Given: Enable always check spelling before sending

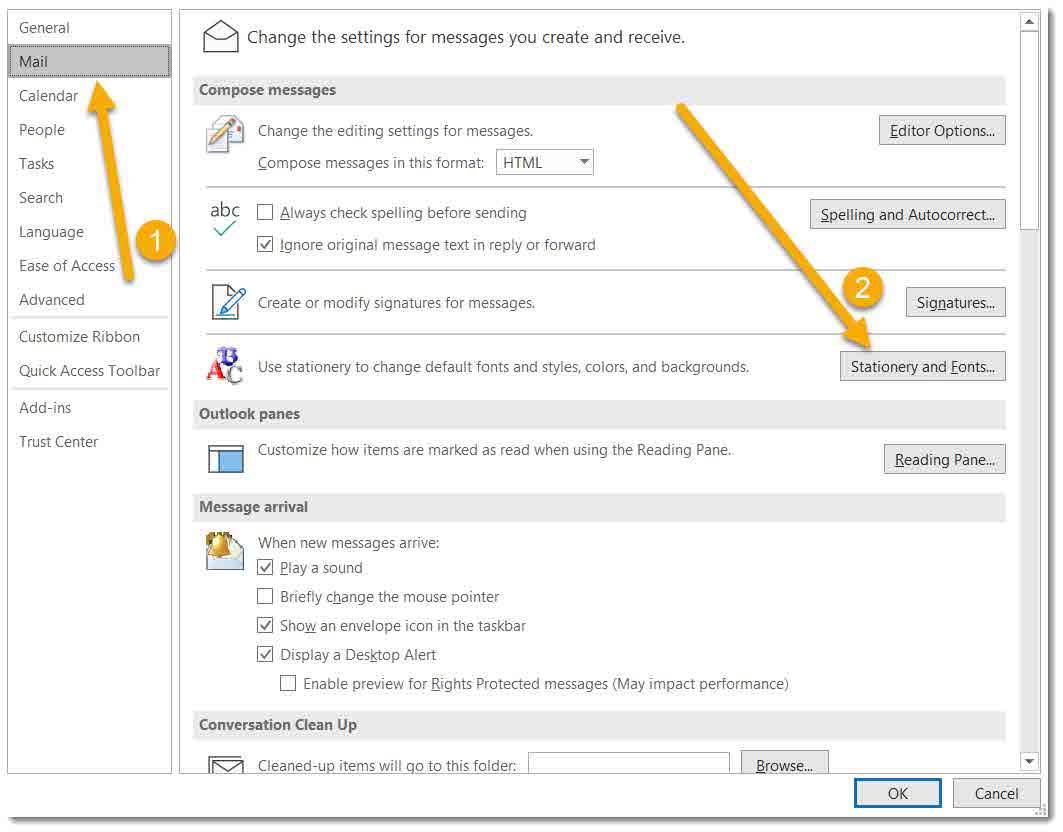Looking at the screenshot, I should (265, 213).
